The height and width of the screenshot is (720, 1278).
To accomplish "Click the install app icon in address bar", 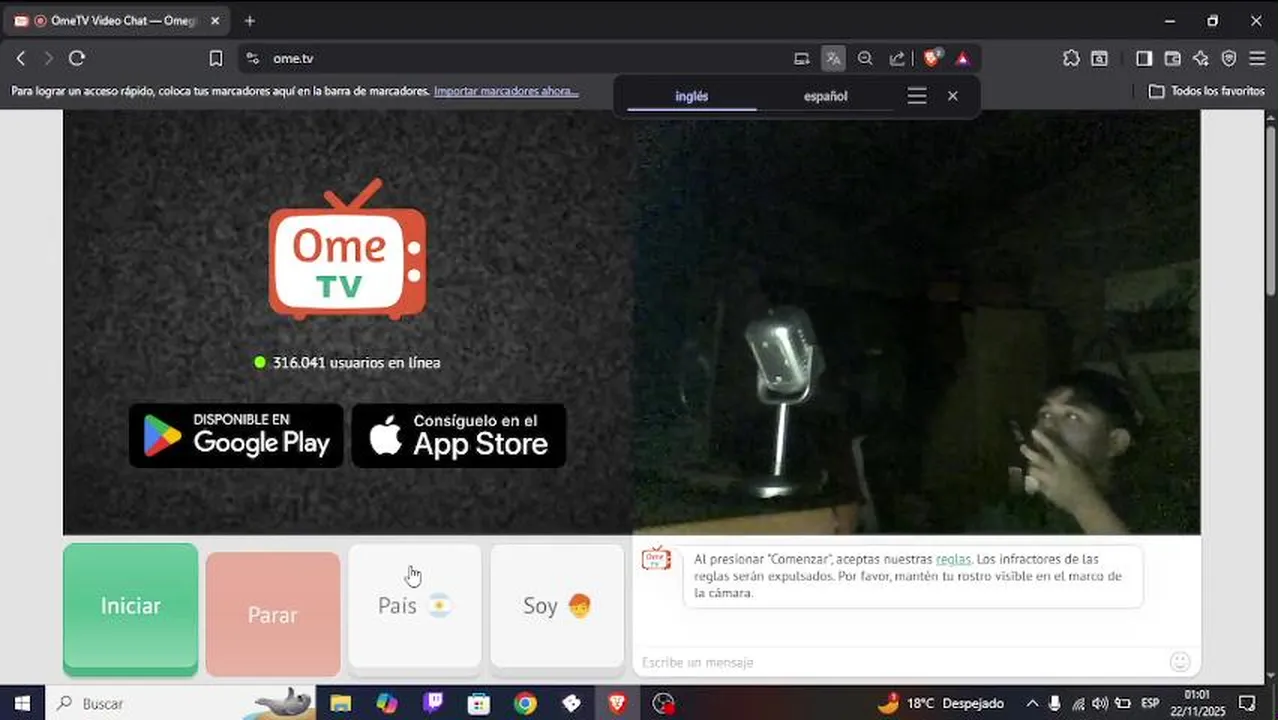I will point(801,58).
